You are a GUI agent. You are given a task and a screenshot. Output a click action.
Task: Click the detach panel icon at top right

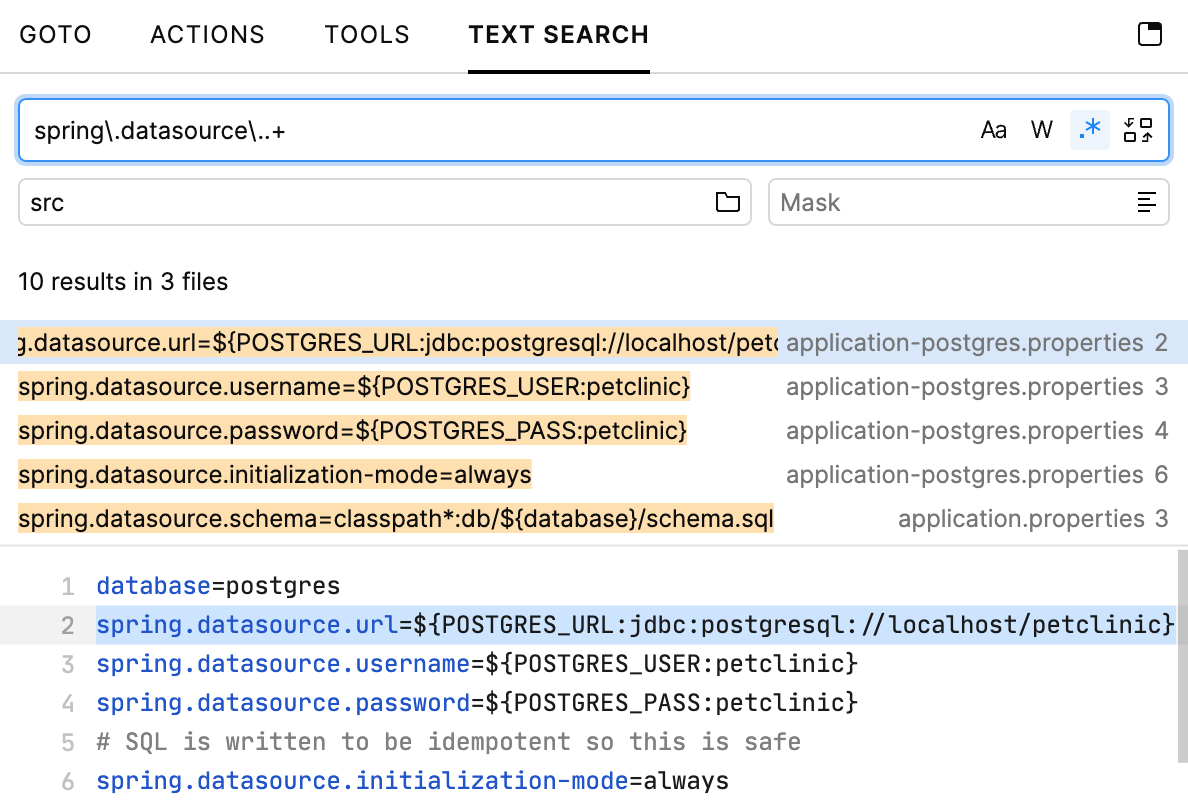1149,33
